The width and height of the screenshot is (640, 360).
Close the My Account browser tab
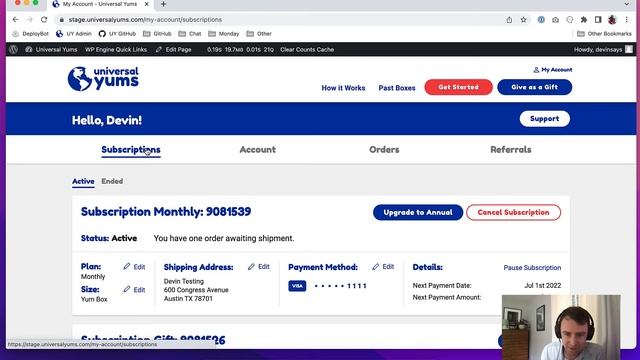[x=147, y=4]
